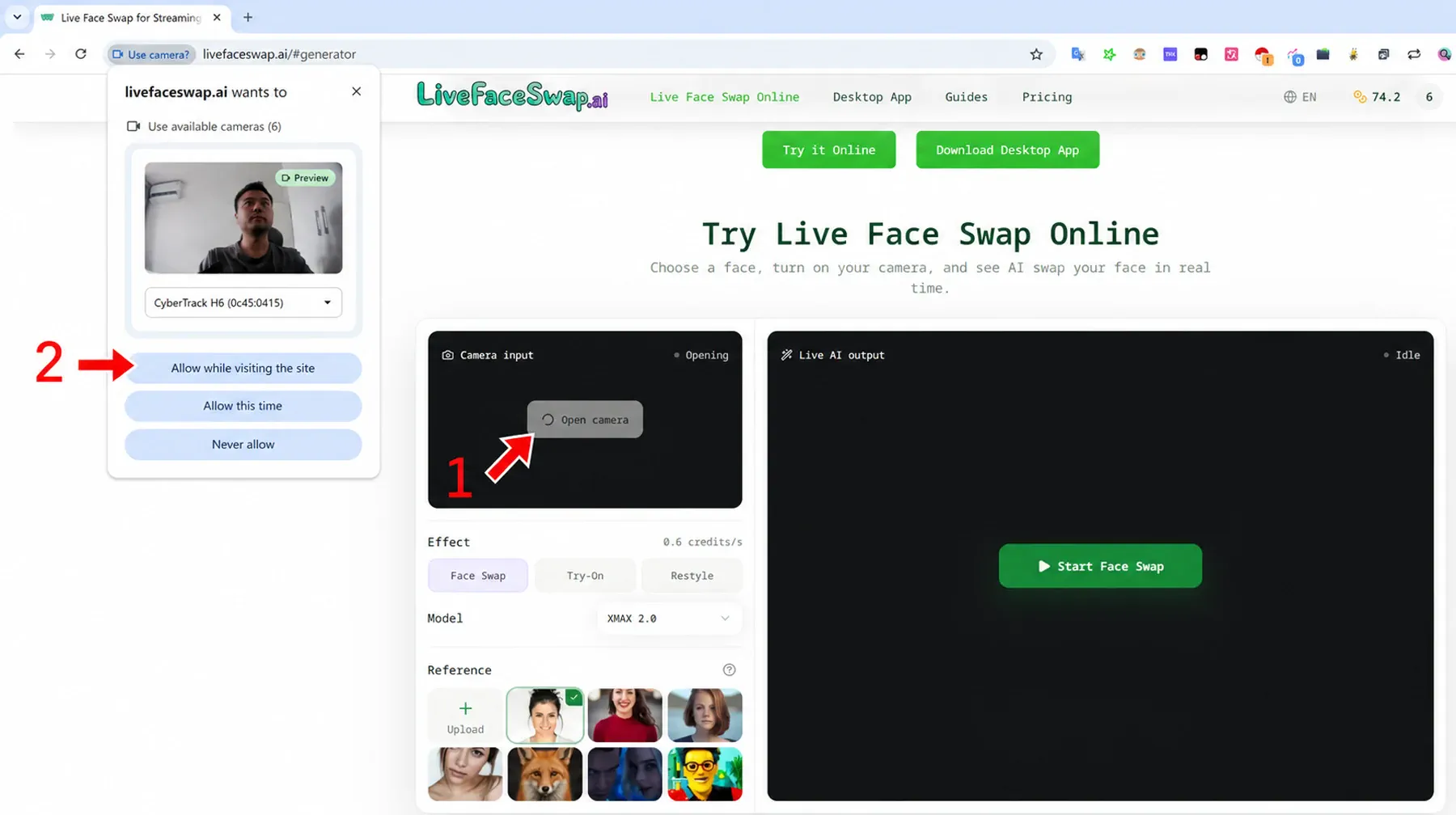
Task: Click the extension icon with zero badge
Action: point(1295,57)
